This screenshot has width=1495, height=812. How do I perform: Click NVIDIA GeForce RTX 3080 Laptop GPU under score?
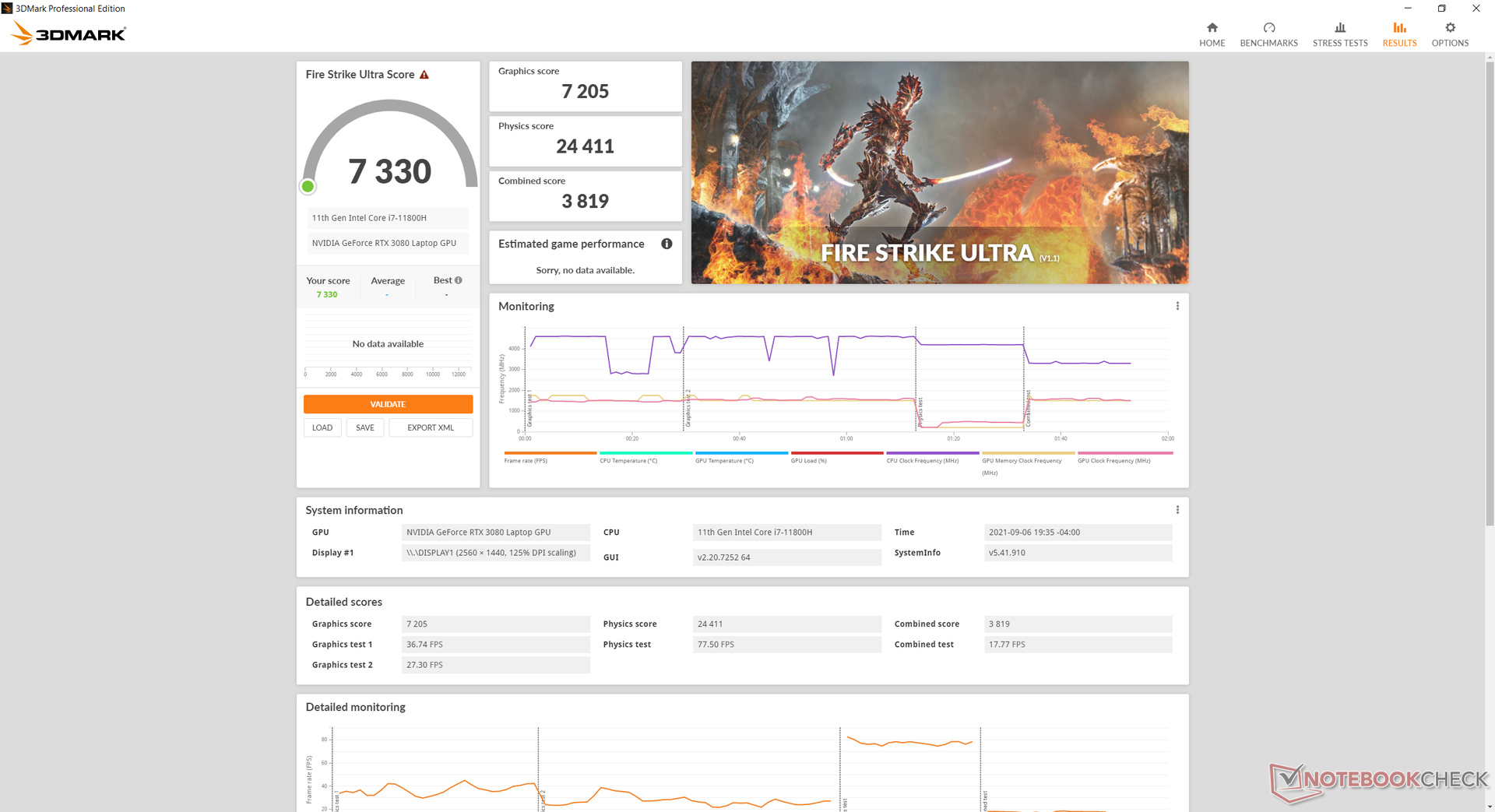(x=388, y=243)
